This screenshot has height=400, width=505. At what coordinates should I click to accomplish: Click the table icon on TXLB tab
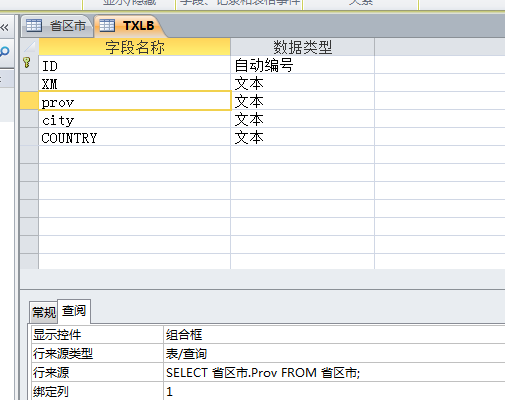107,25
